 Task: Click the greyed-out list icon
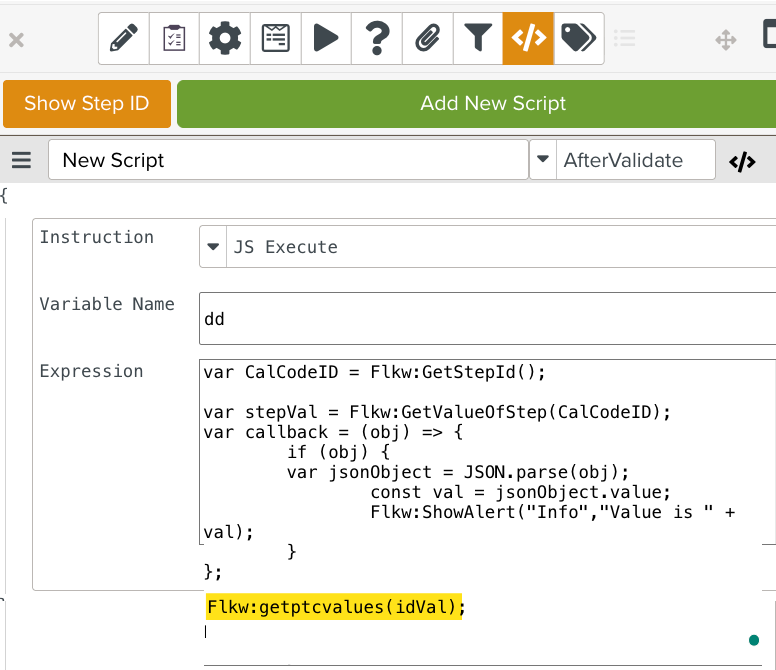pyautogui.click(x=625, y=39)
